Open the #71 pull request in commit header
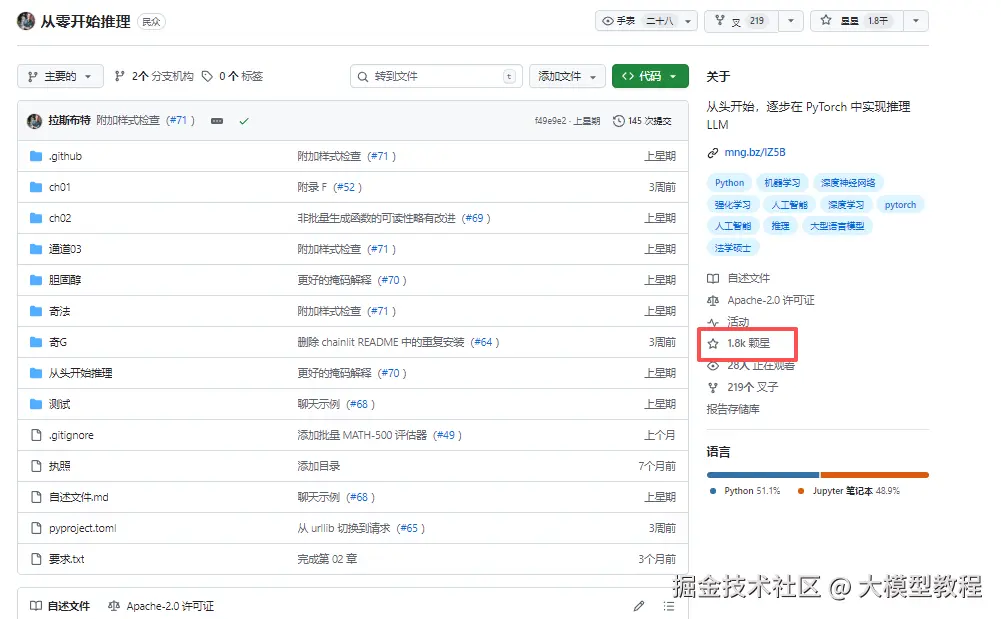1001x619 pixels. [x=179, y=121]
